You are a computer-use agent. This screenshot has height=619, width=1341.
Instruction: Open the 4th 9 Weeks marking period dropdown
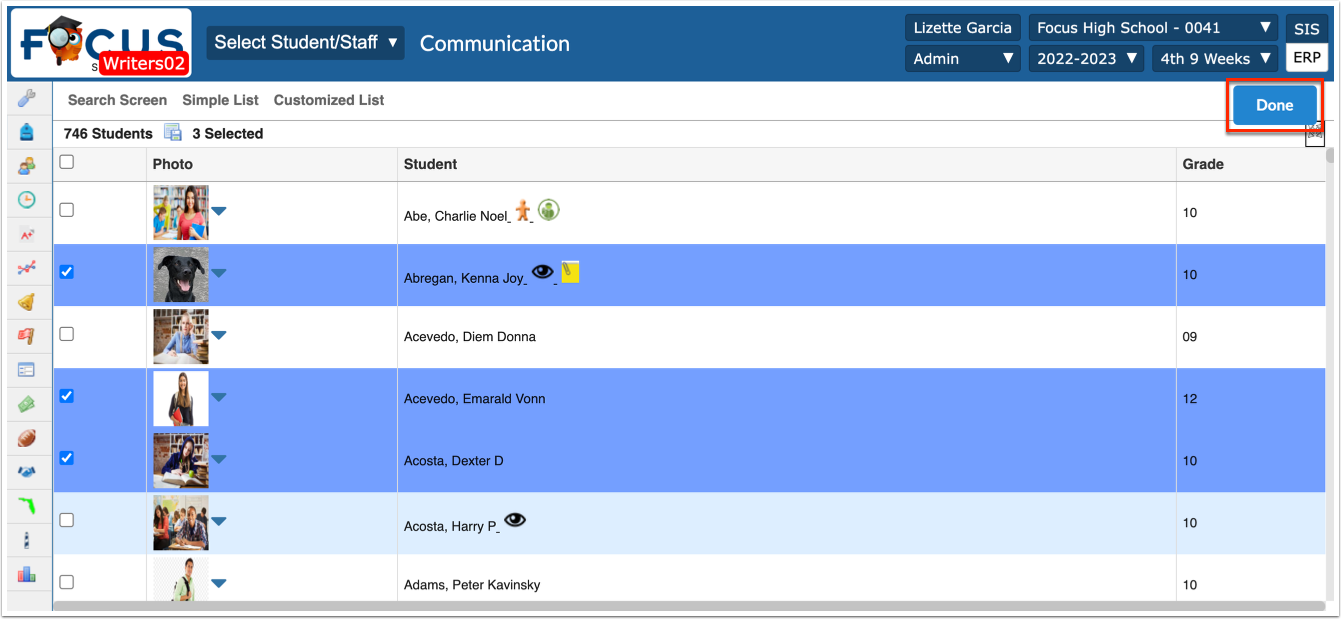tap(1215, 59)
